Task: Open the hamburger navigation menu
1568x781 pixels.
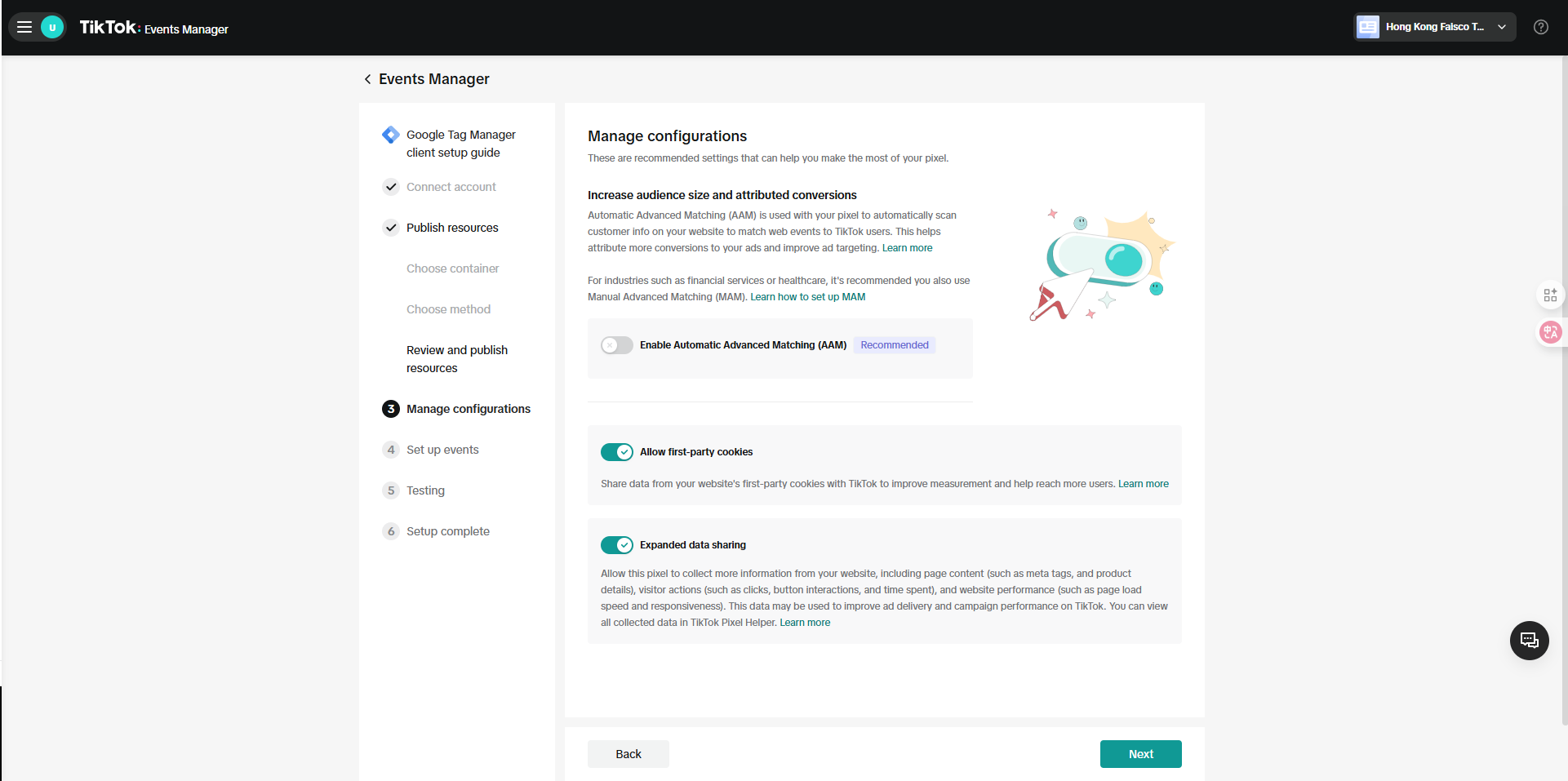Action: [x=24, y=27]
